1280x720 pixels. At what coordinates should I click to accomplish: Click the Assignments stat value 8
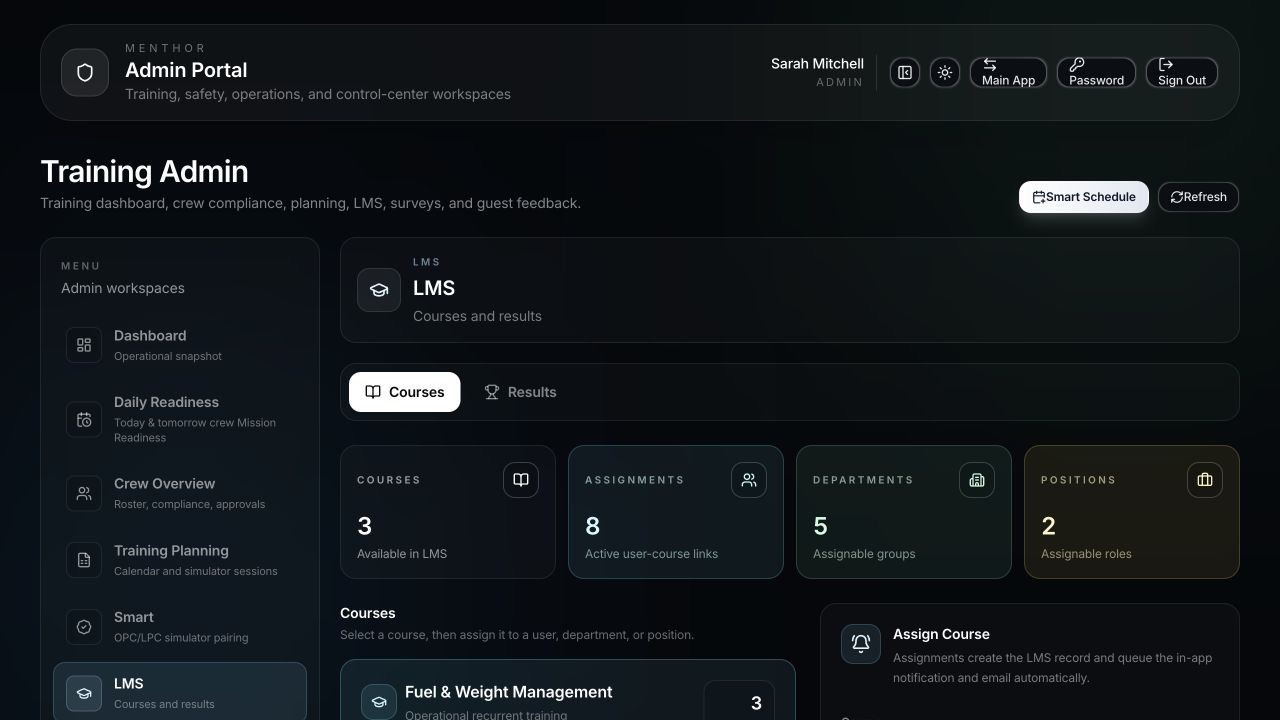click(x=593, y=526)
